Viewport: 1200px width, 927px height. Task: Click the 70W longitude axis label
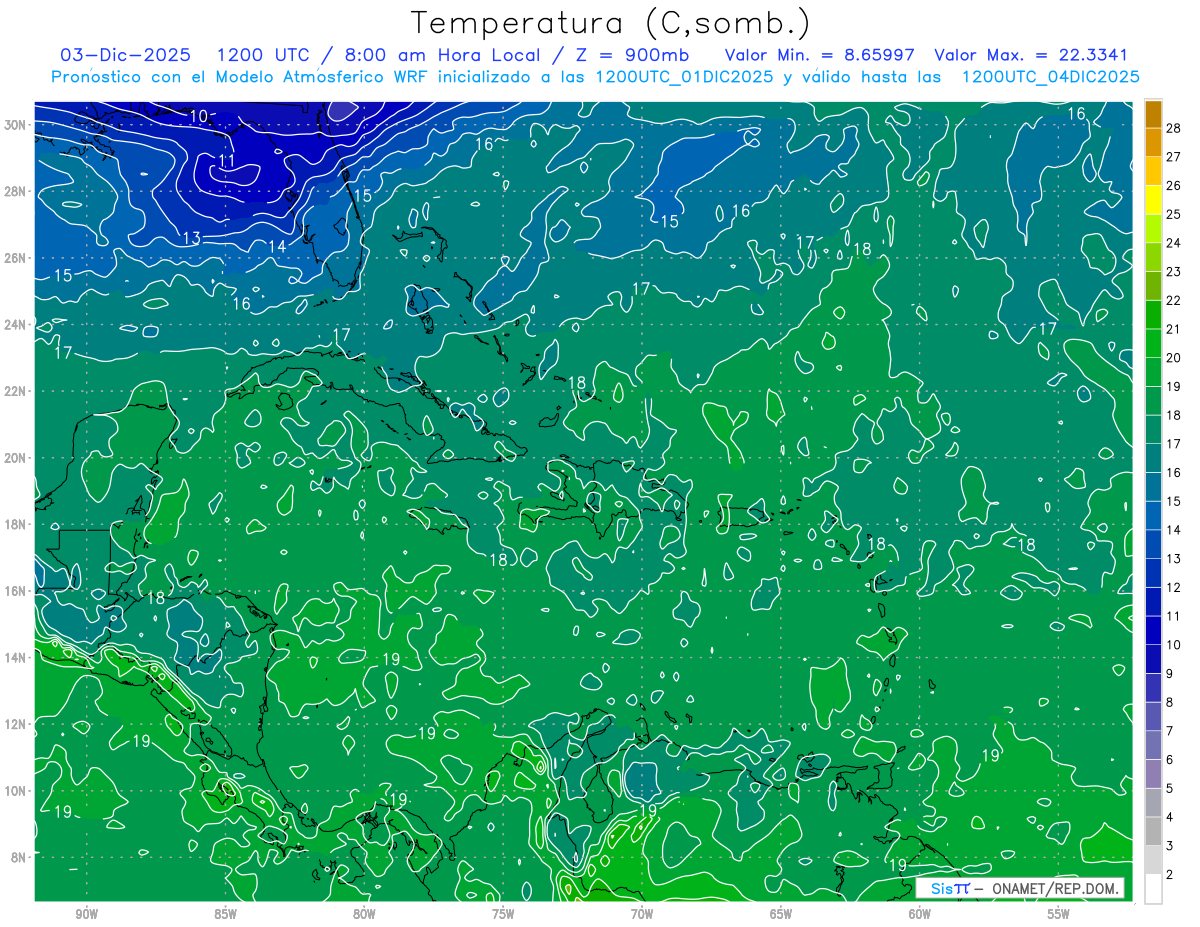pos(642,914)
